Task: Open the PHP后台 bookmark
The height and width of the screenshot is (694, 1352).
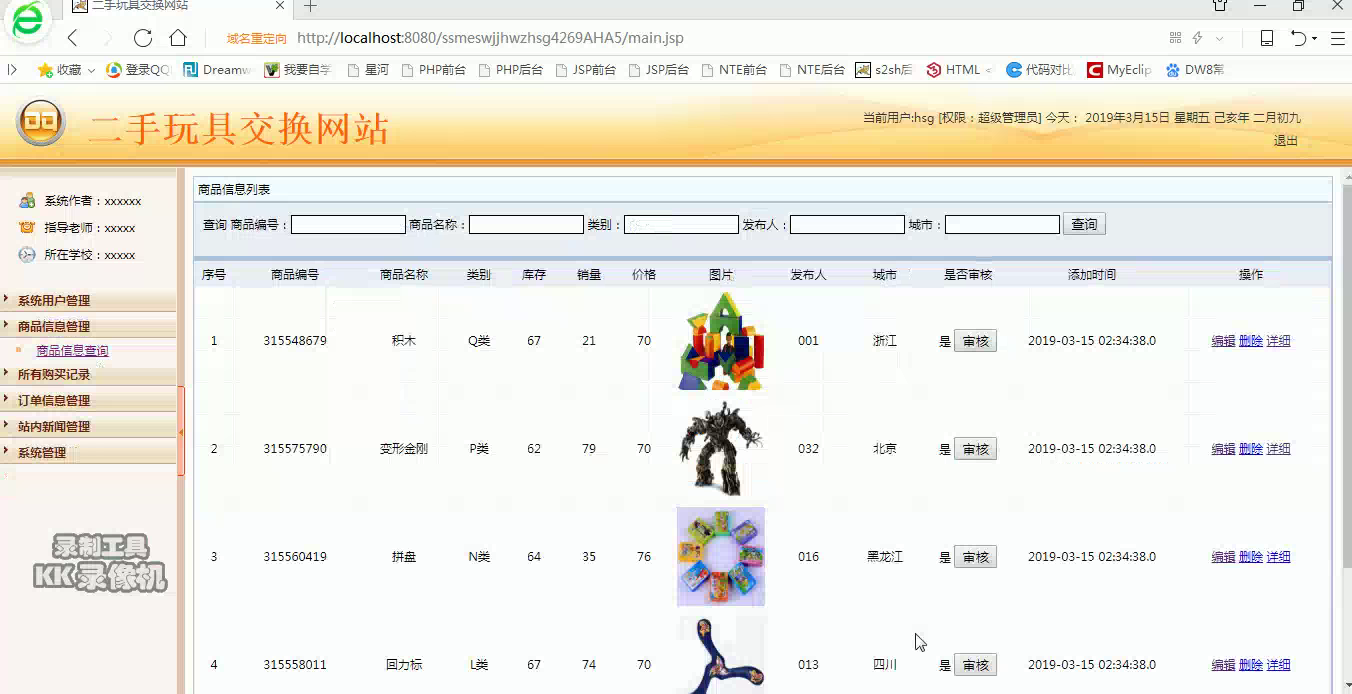Action: point(511,70)
